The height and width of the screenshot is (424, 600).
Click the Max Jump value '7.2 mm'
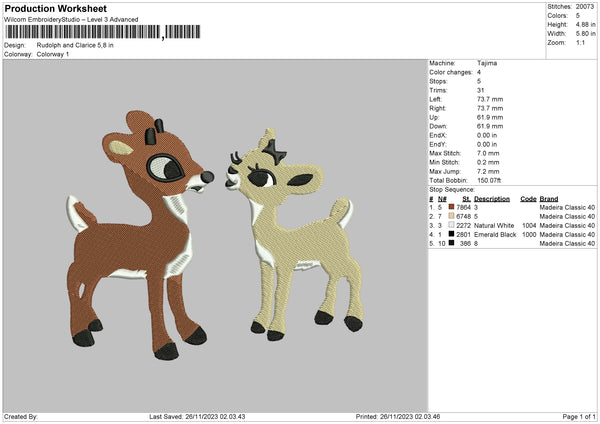[x=488, y=171]
